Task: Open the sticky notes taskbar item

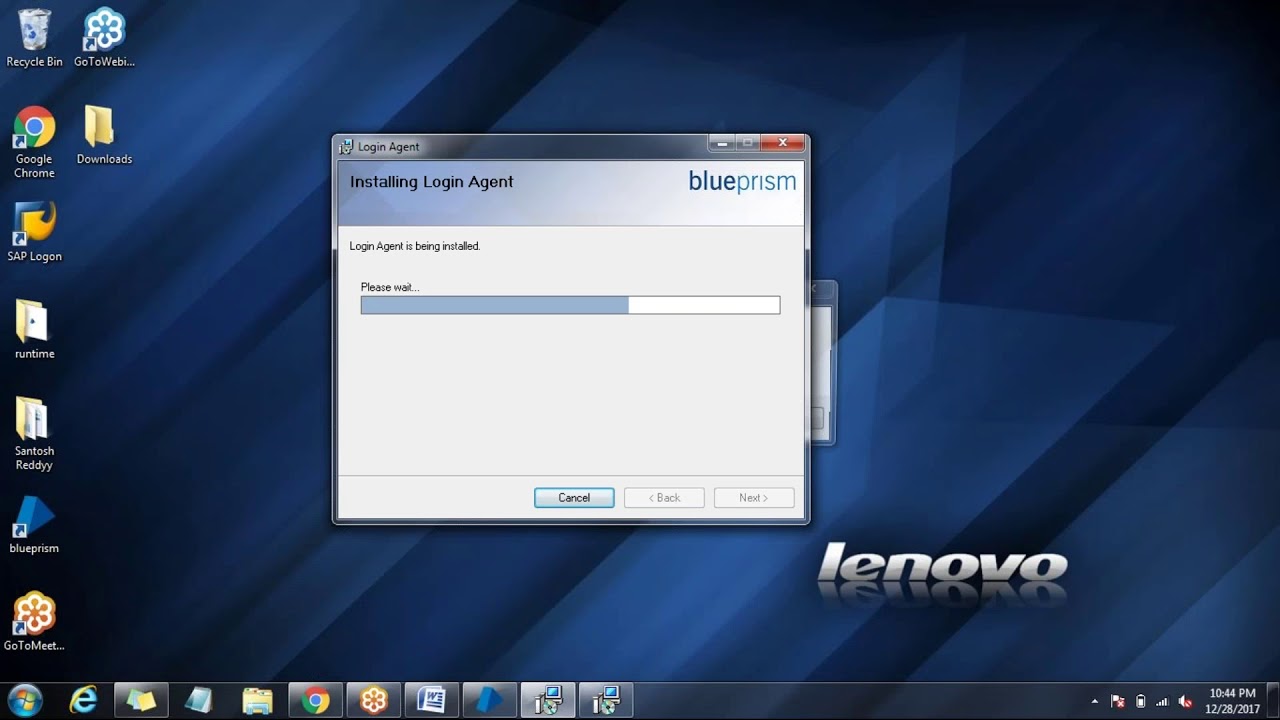Action: [141, 700]
